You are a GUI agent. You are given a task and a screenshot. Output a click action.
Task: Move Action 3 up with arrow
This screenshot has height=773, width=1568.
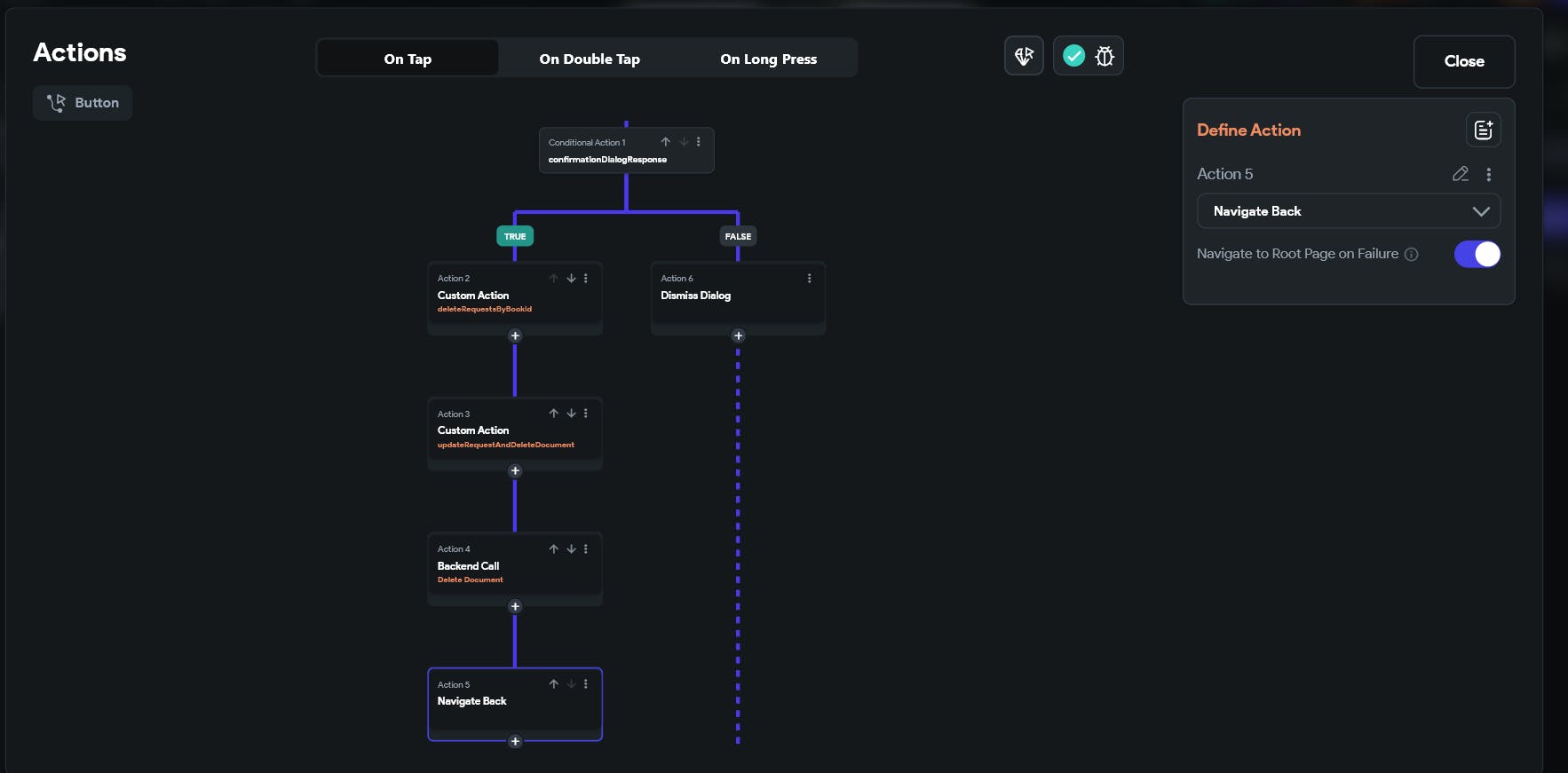pos(553,414)
